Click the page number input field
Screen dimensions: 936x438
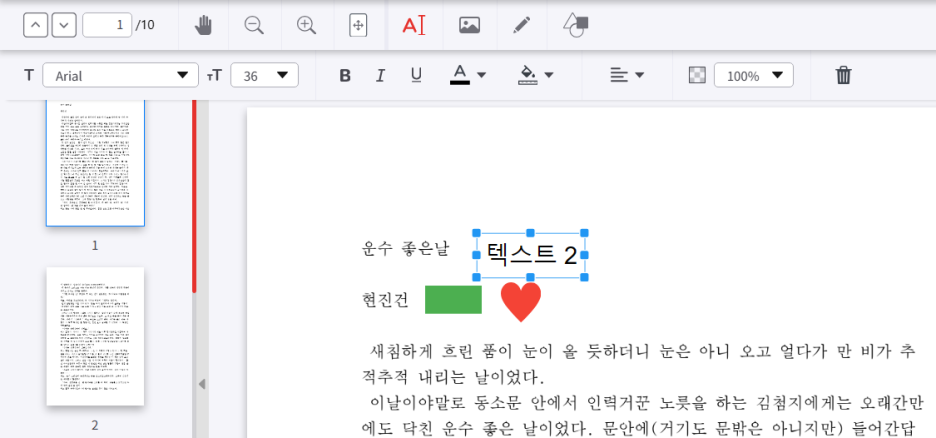coord(107,25)
